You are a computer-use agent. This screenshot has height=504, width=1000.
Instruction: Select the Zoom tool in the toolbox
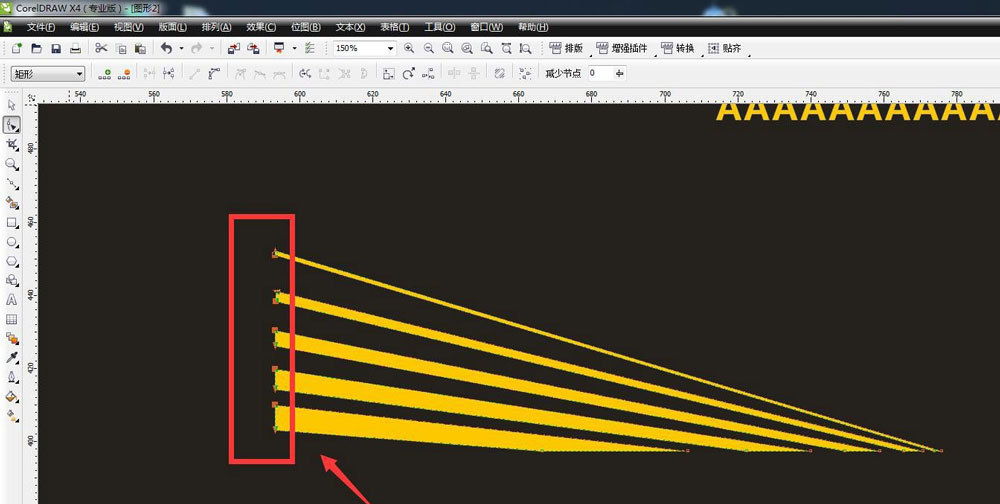pos(12,164)
